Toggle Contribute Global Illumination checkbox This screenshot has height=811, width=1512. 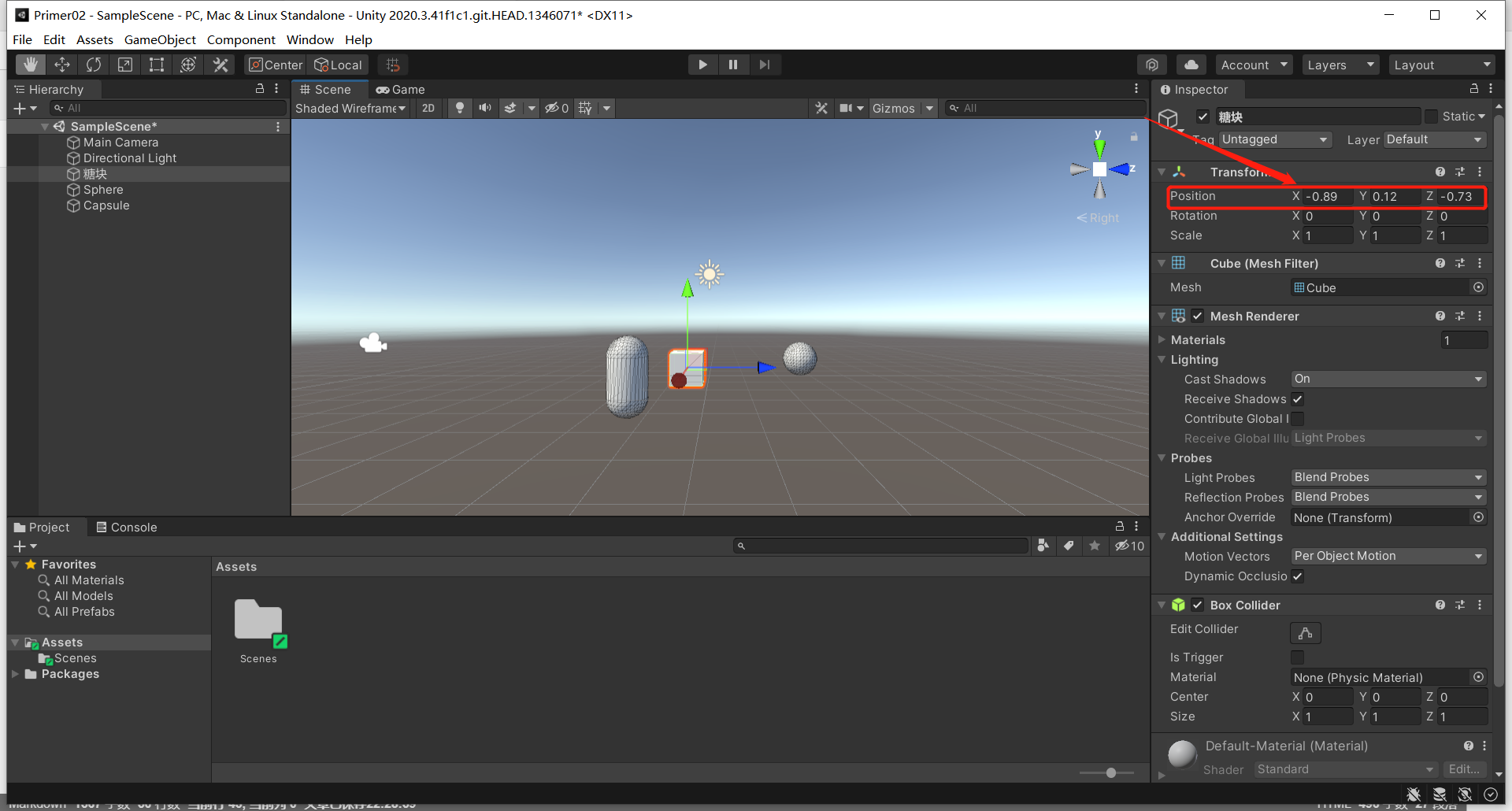point(1297,419)
